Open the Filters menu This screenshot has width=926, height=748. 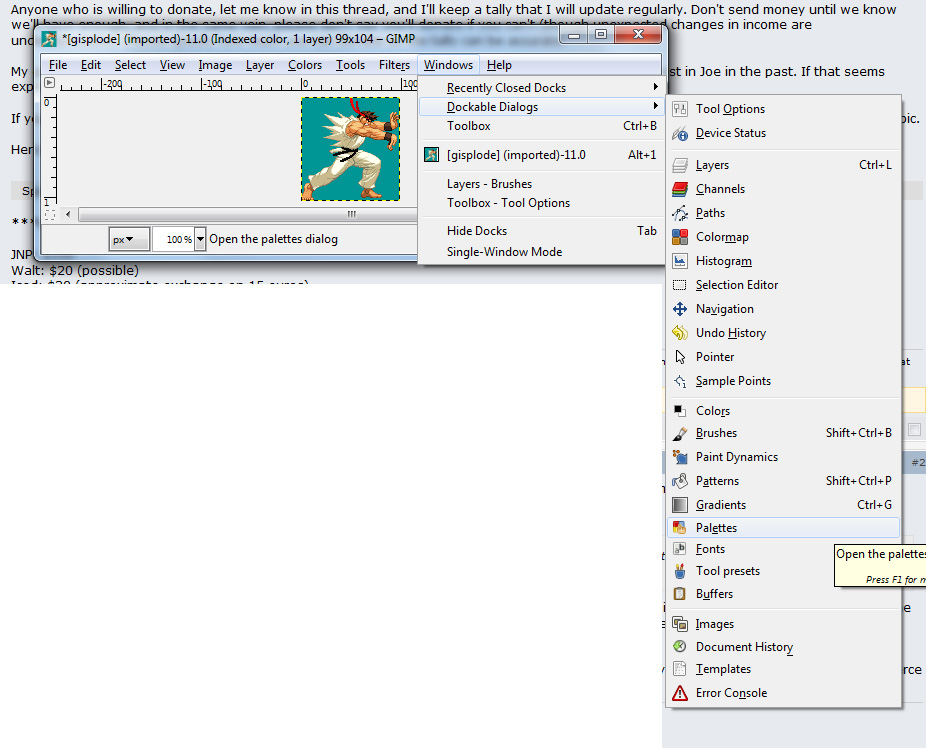[x=394, y=65]
